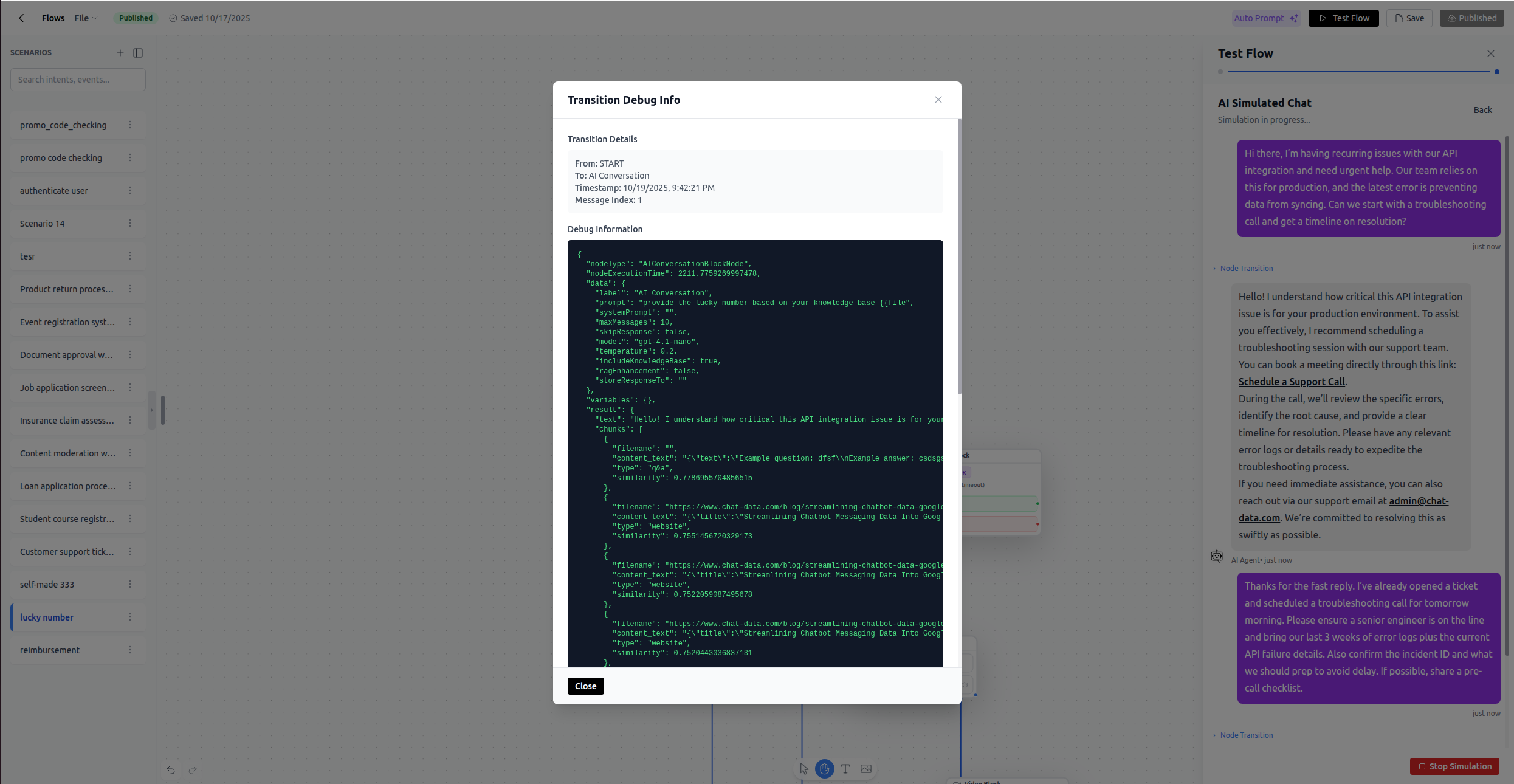Choose the text tool icon
The width and height of the screenshot is (1514, 784).
tap(845, 769)
